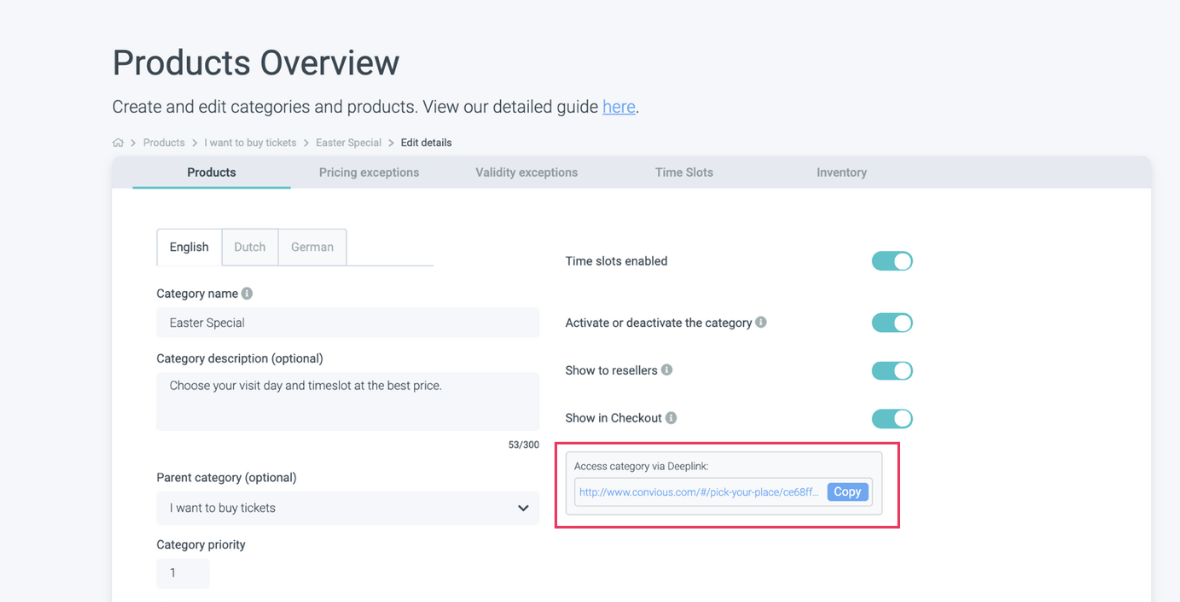
Task: Deactivate the category using its toggle
Action: pyautogui.click(x=892, y=323)
